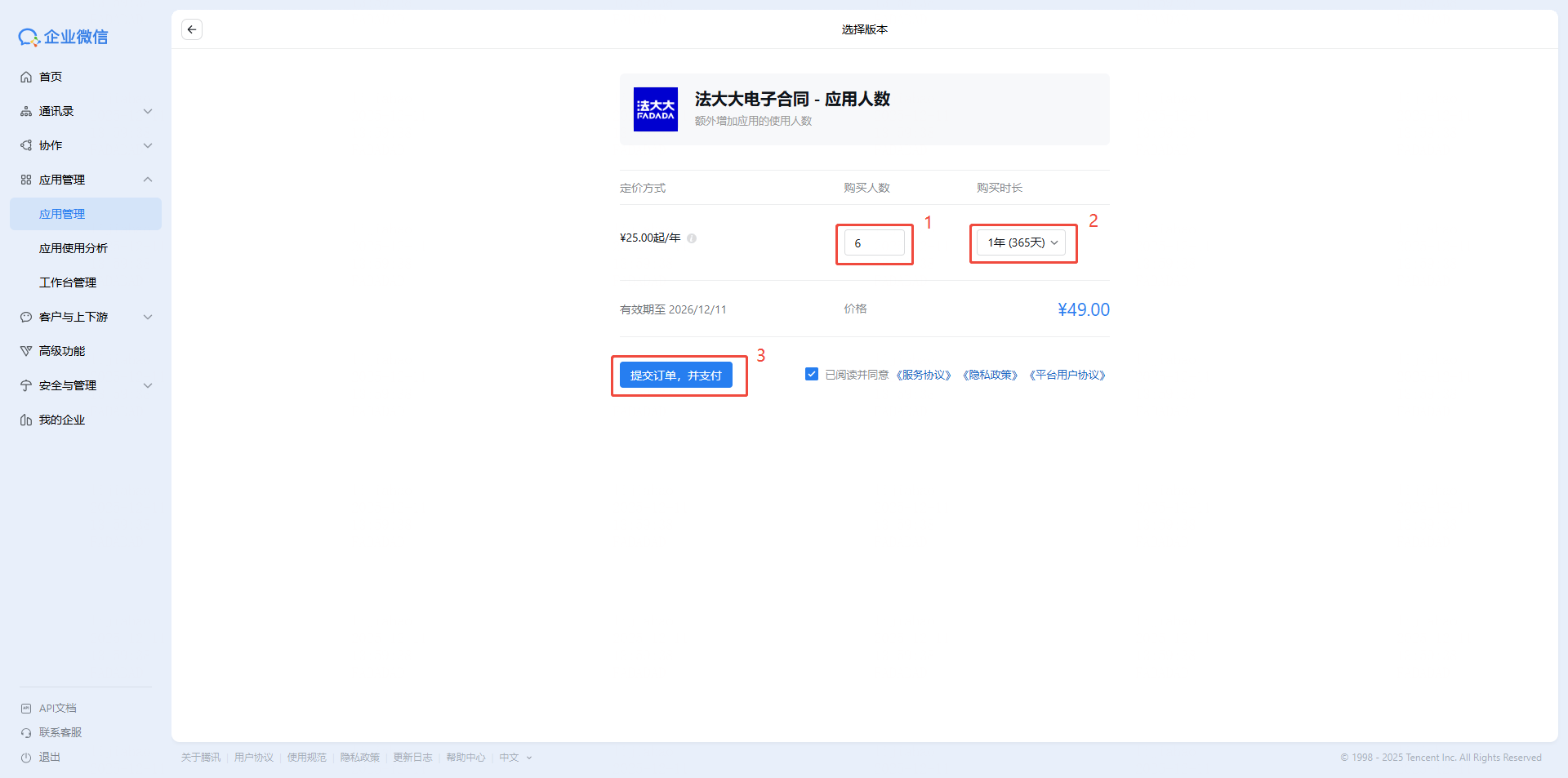Screen dimensions: 1568x778
Task: Click the collaboration icon beside 协作
Action: pos(26,145)
